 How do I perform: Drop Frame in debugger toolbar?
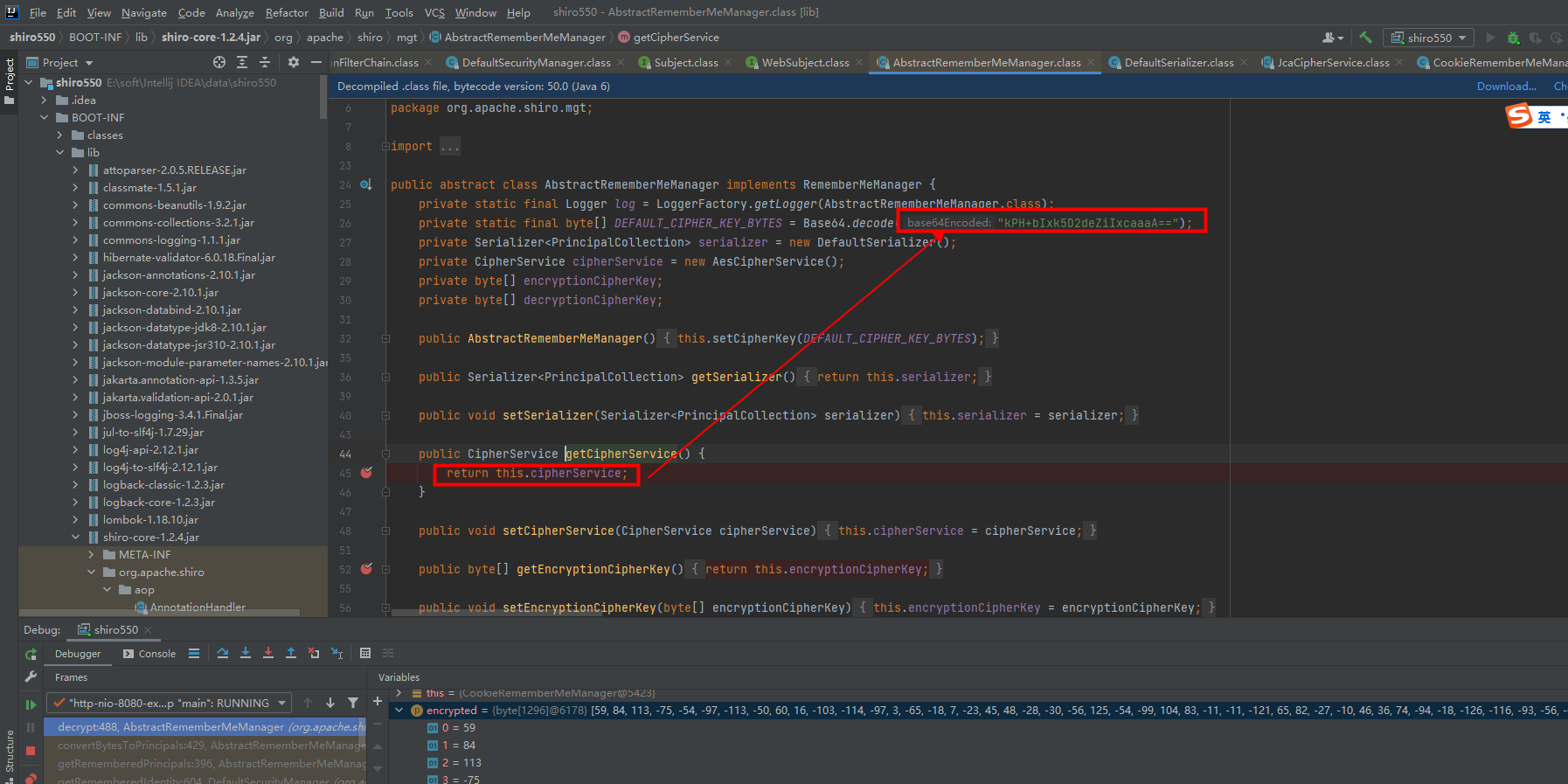coord(314,653)
